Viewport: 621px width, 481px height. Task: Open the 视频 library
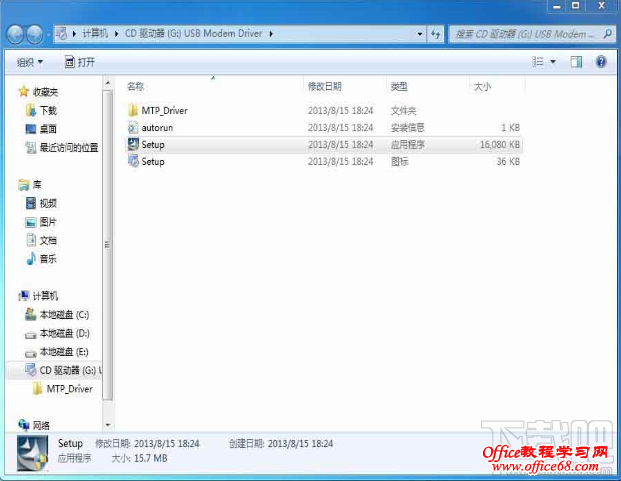[42, 203]
